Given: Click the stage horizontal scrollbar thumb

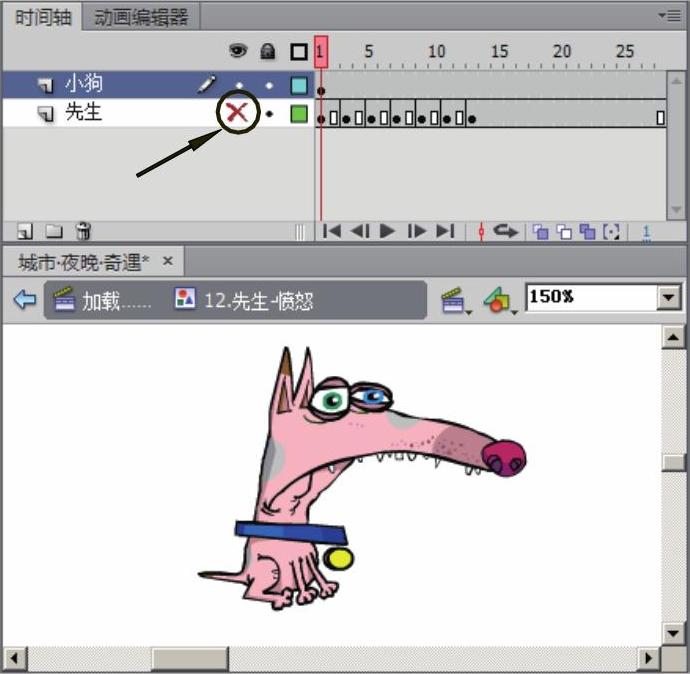Looking at the screenshot, I should pyautogui.click(x=190, y=659).
